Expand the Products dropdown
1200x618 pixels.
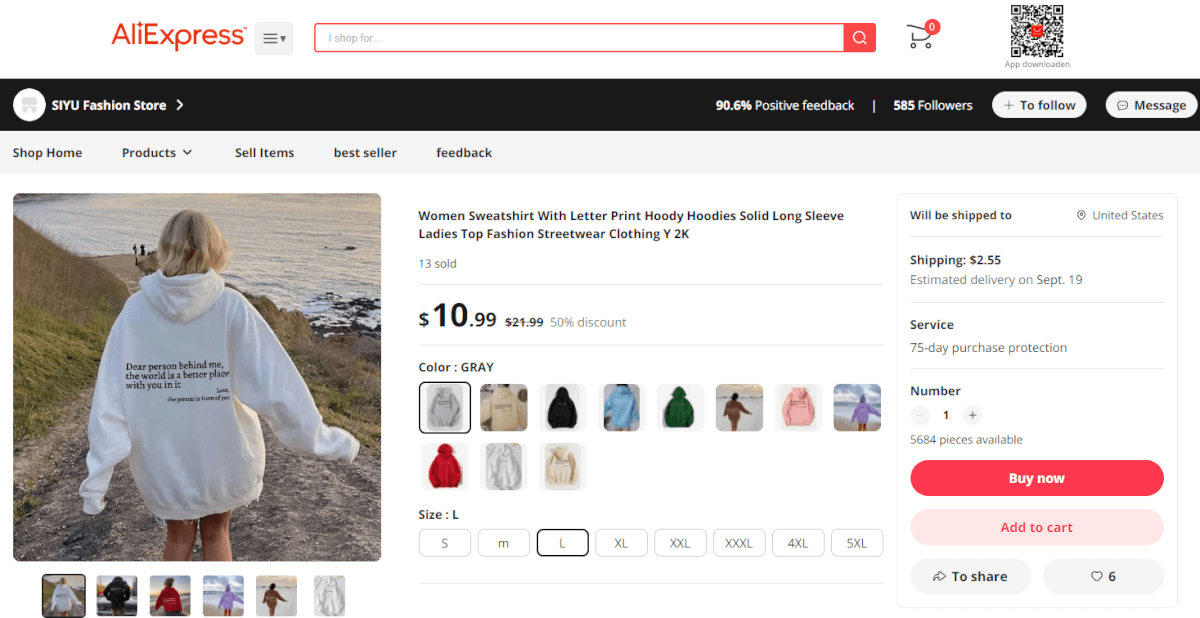pyautogui.click(x=157, y=153)
